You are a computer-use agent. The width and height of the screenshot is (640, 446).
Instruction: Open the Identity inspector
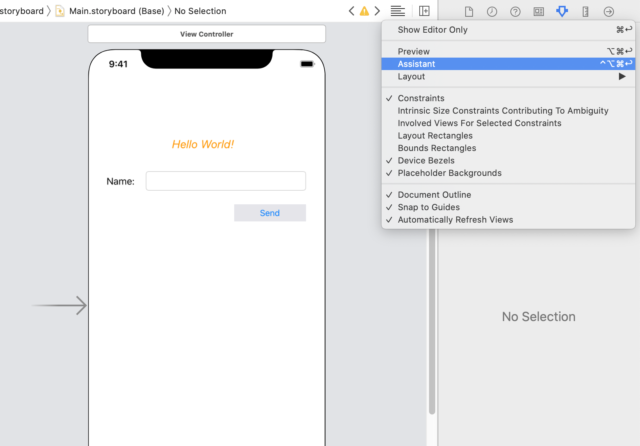point(538,11)
